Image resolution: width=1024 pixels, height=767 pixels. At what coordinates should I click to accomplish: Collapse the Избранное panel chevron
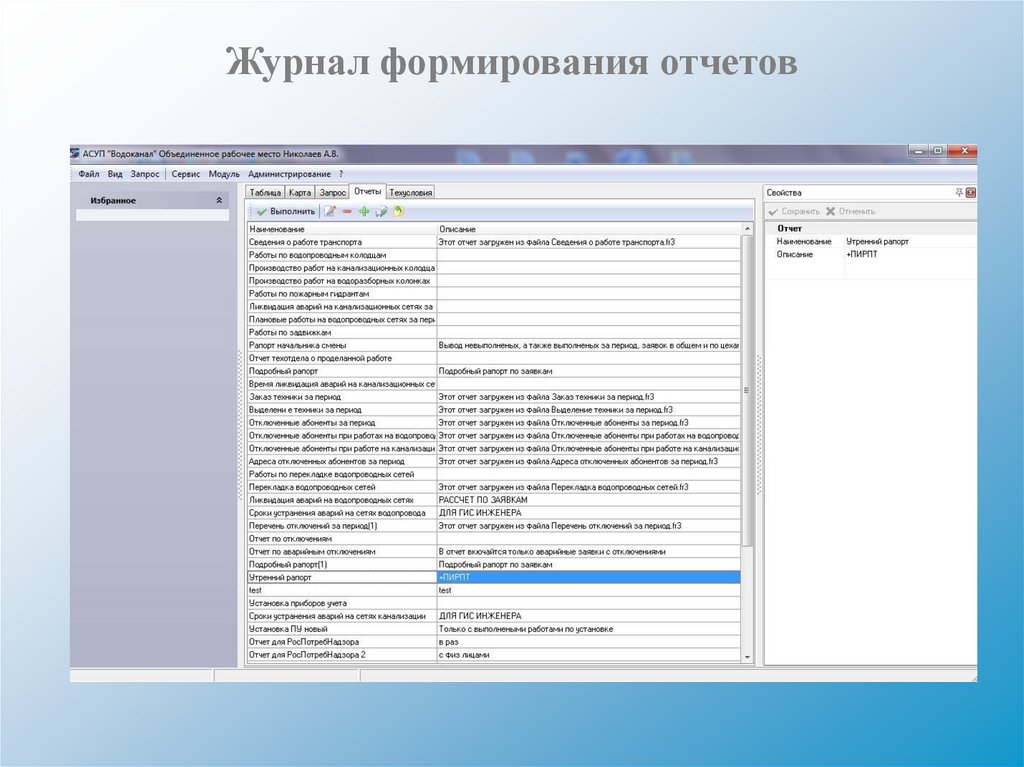pyautogui.click(x=219, y=201)
